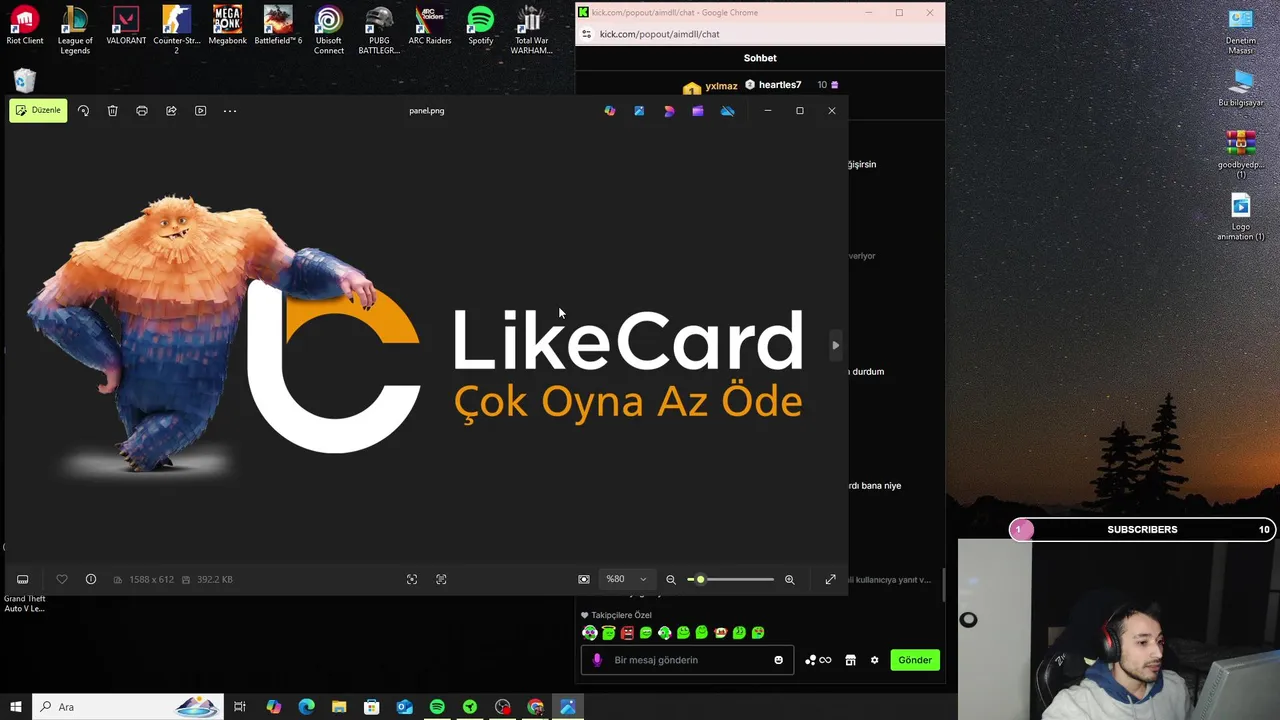Click the 392.2 KB file size text
Screen dimensions: 1280x720
214,579
